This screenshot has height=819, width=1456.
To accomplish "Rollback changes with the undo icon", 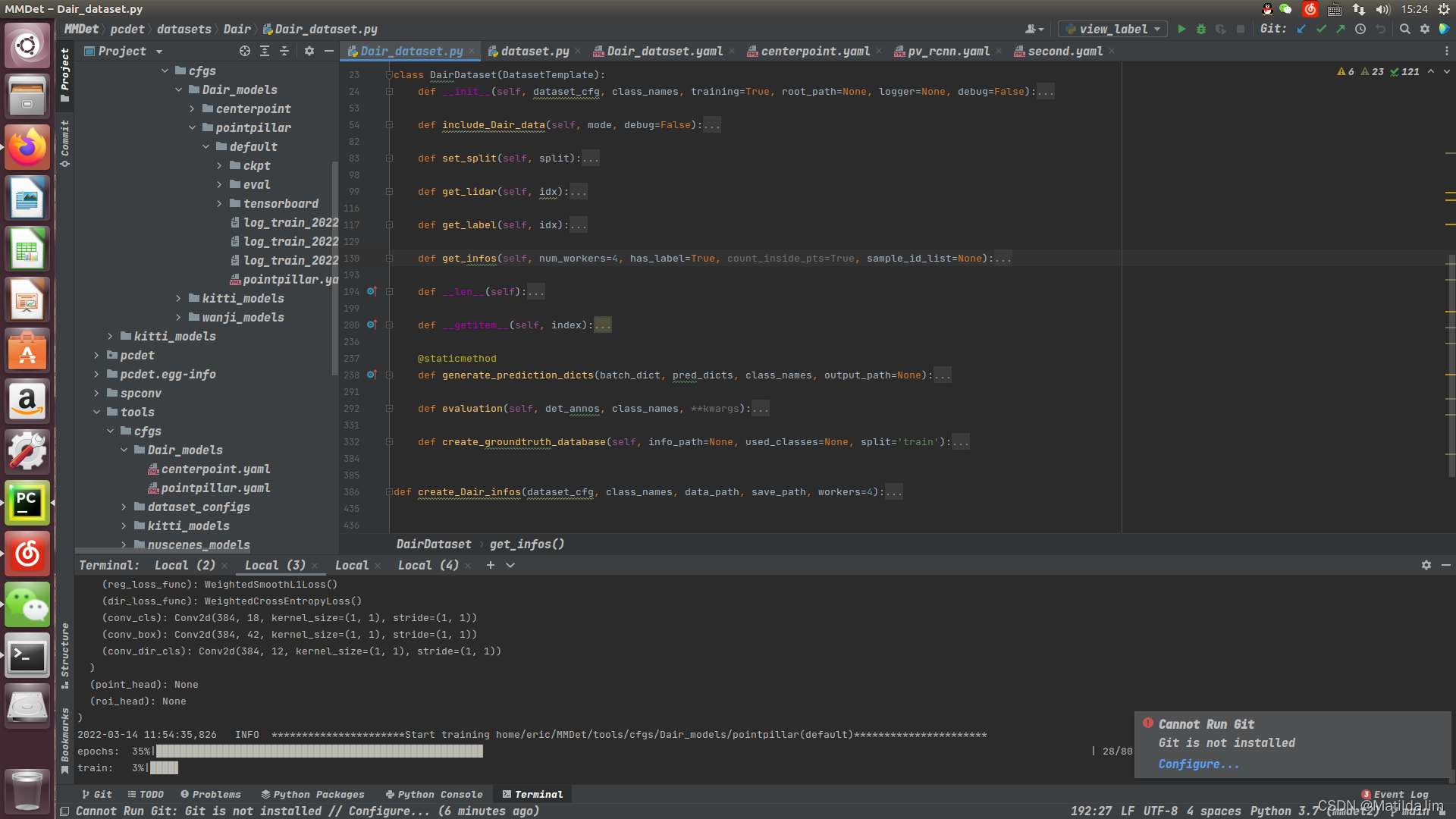I will (1381, 29).
